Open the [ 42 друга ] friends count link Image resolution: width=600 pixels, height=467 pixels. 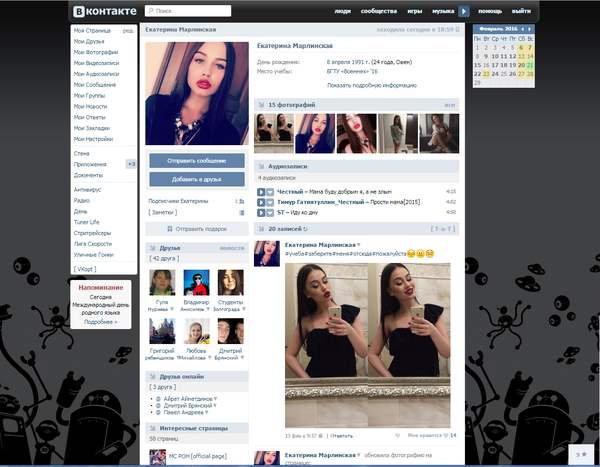tap(164, 258)
